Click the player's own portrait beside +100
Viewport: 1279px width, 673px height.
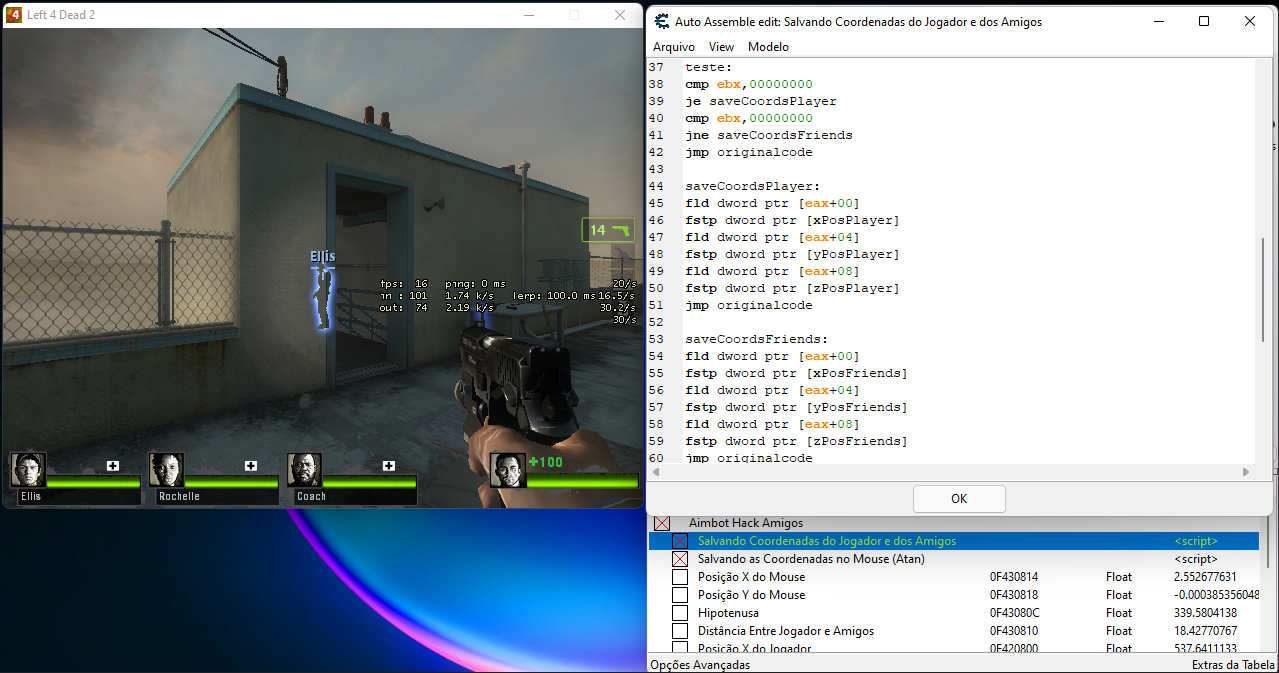(x=508, y=470)
